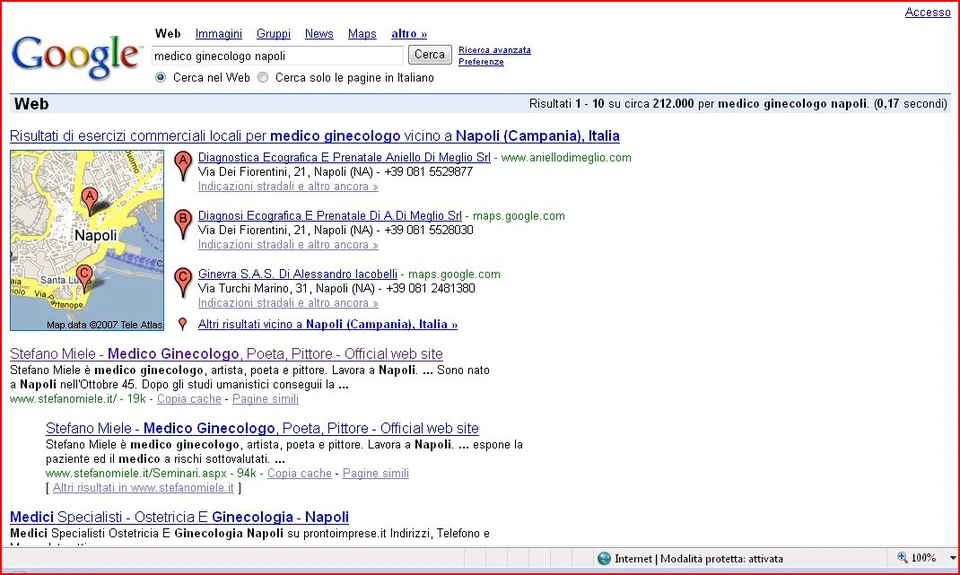Click the Google logo
The width and height of the screenshot is (960, 575).
76,56
